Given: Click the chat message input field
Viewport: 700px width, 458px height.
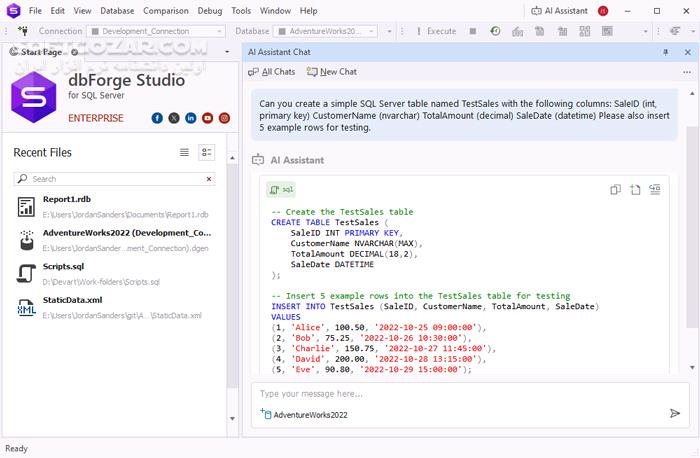Looking at the screenshot, I should click(470, 394).
